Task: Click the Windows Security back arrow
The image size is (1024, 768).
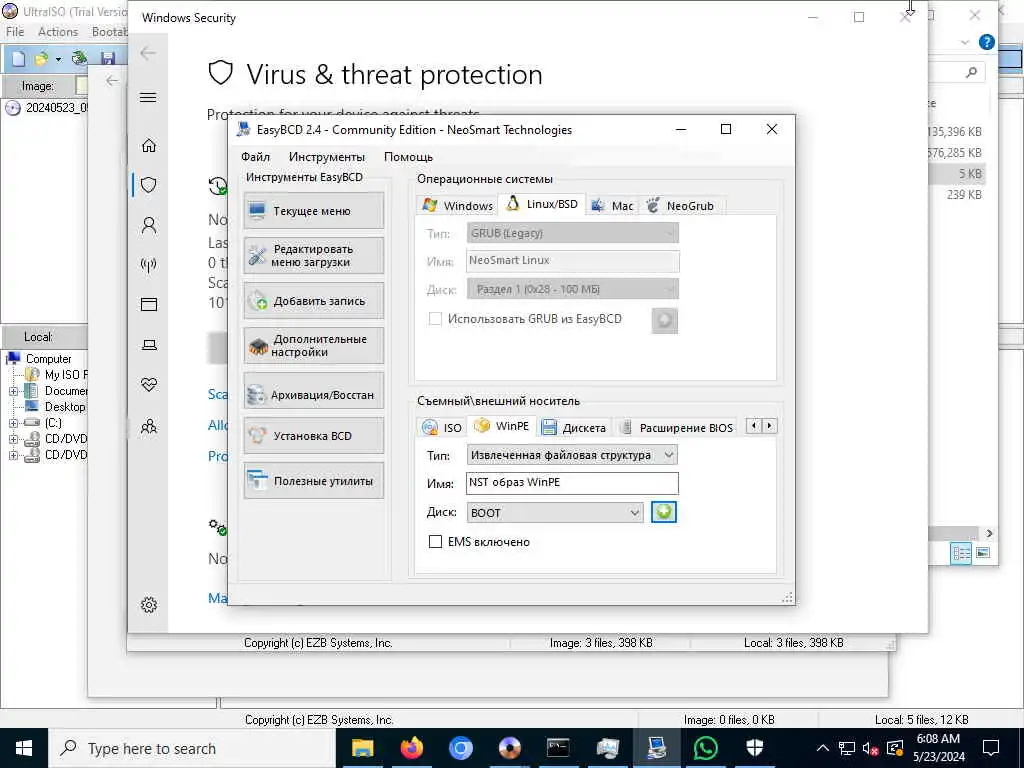Action: [x=148, y=53]
